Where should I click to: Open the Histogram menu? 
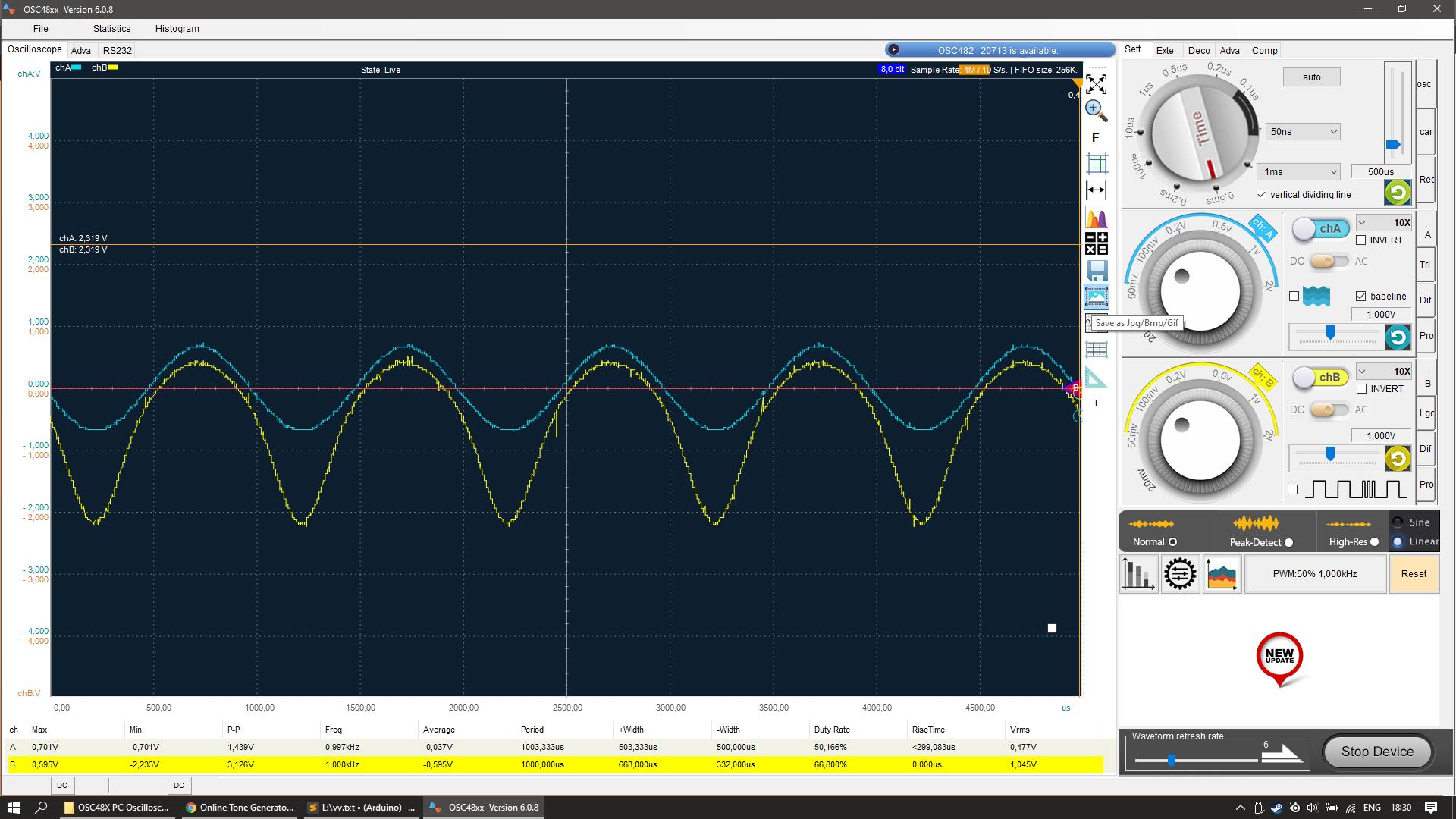point(177,29)
